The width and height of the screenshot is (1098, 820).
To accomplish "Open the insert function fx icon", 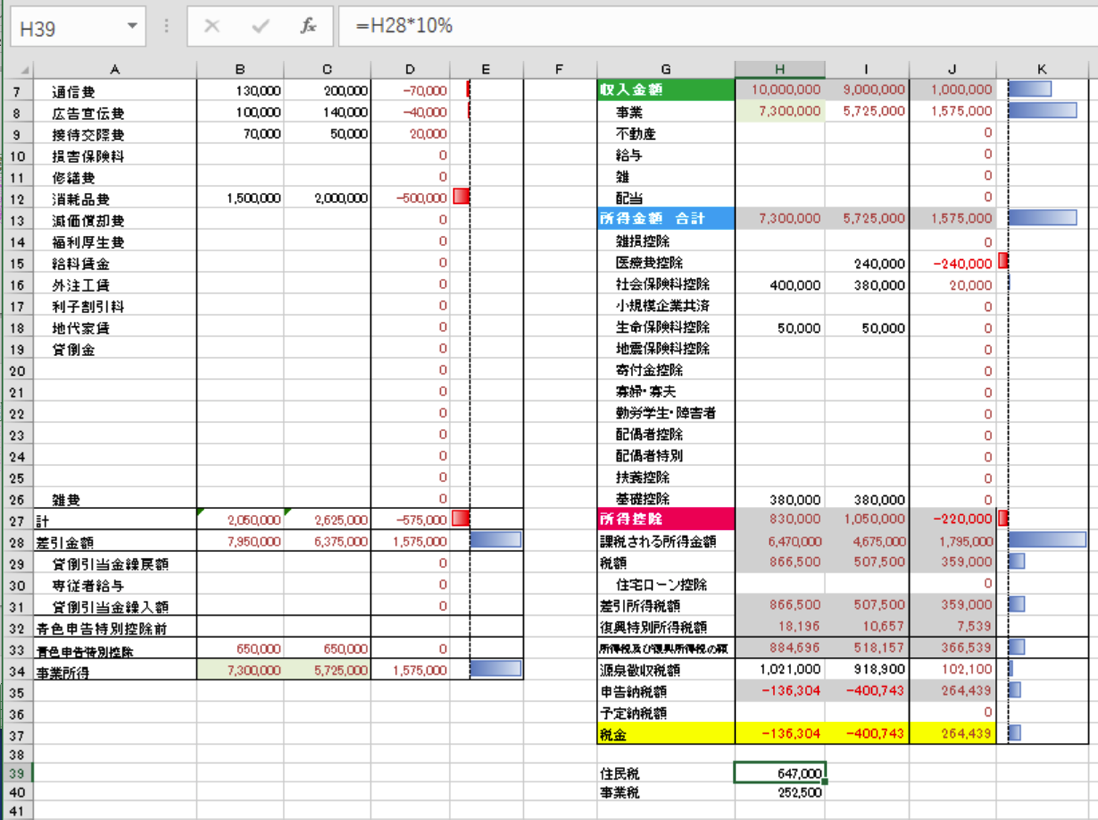I will [308, 27].
